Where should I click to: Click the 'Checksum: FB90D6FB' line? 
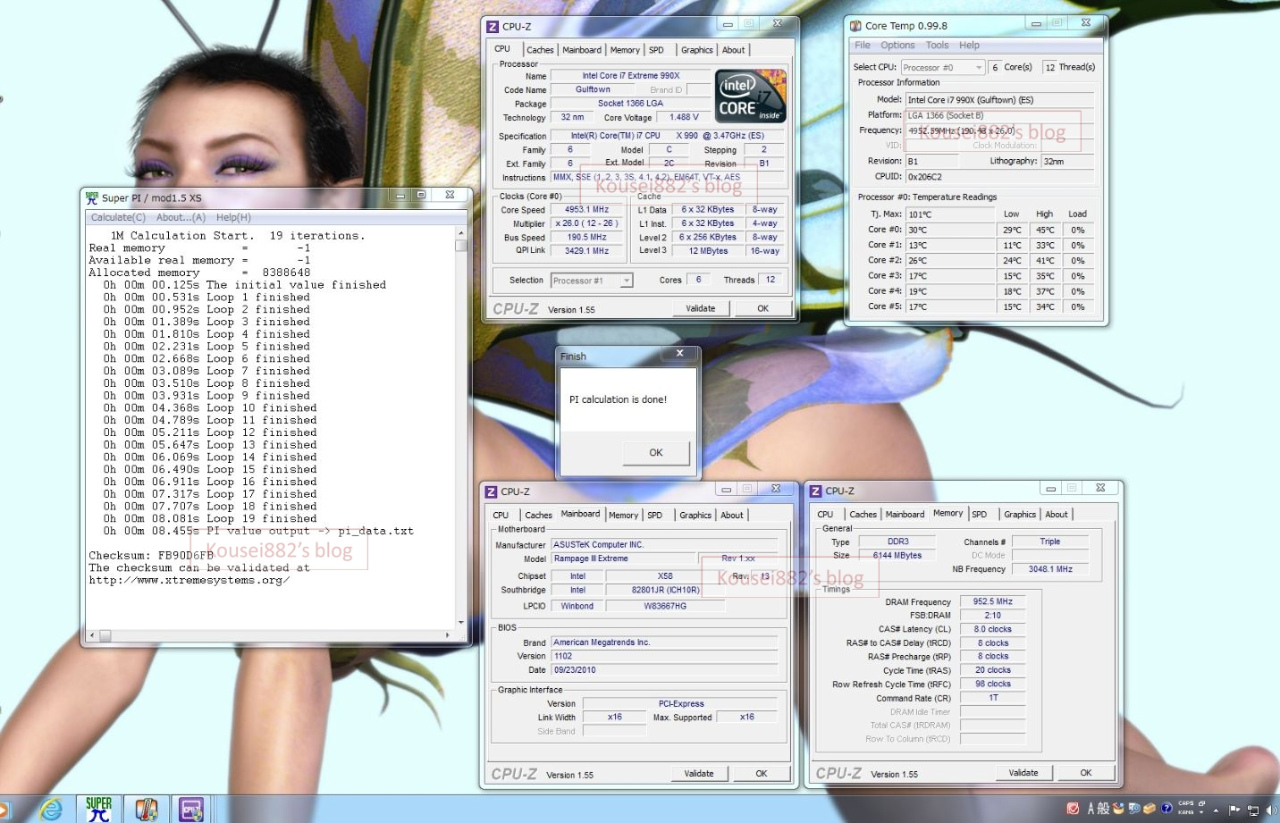[x=151, y=555]
